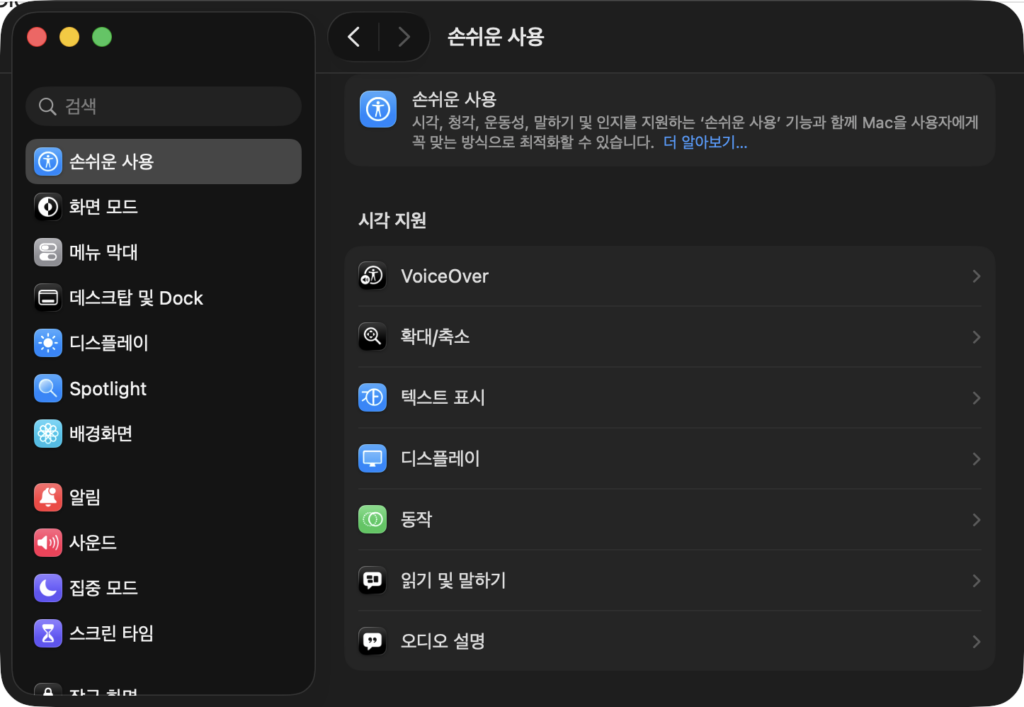Click the 배경화면 flower icon
Viewport: 1024px width, 707px height.
48,433
